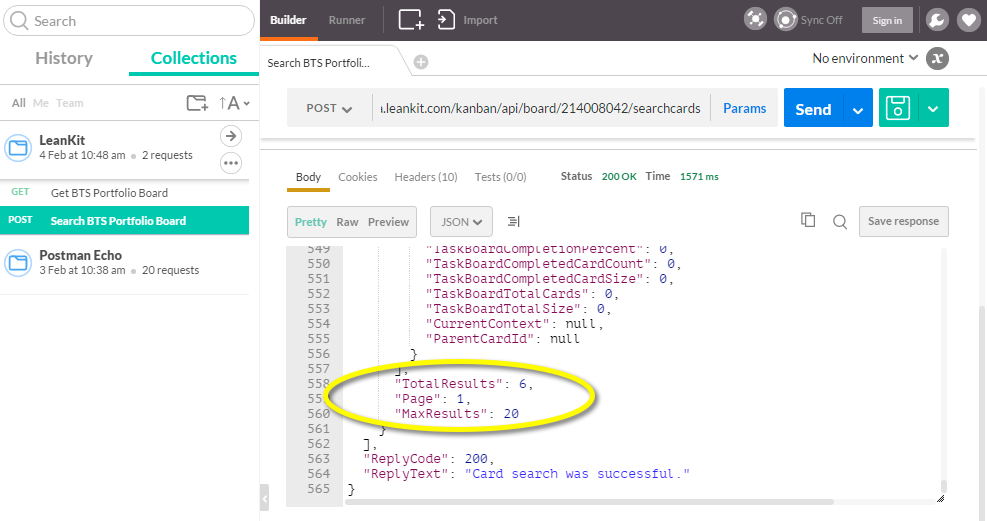
Task: Open Headers (10) tab
Action: [426, 177]
